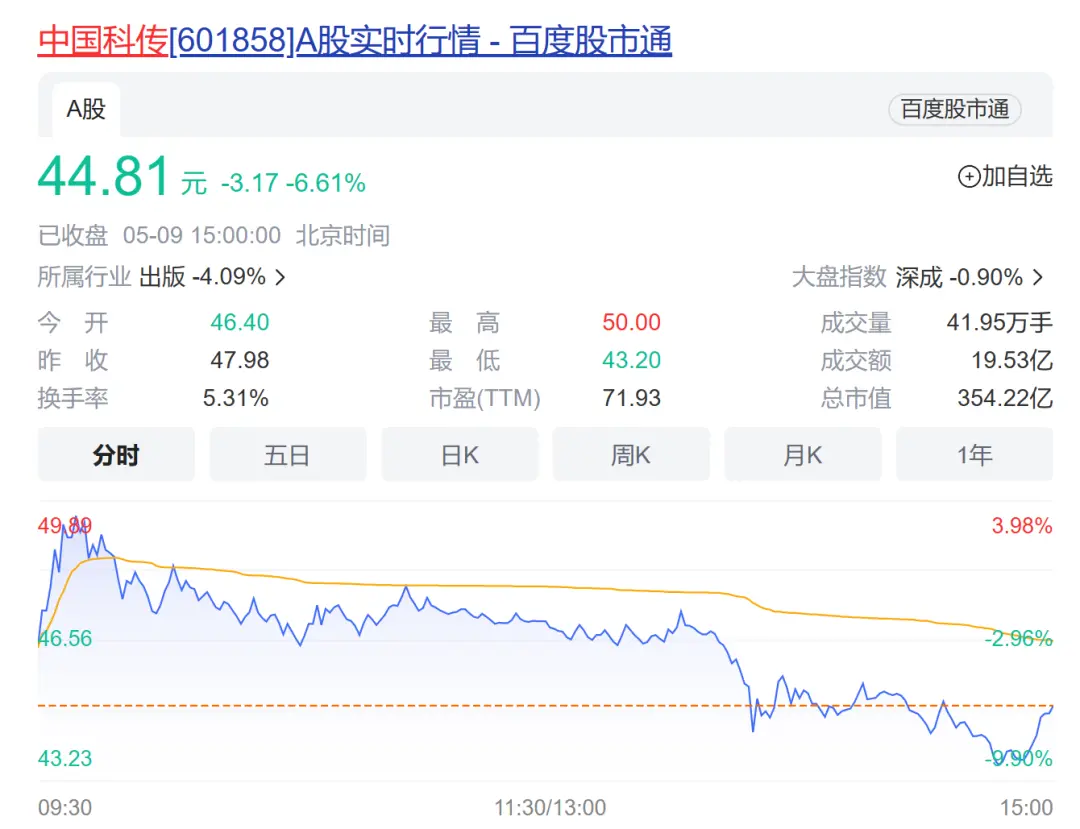Switch to 日K chart tab
This screenshot has height=829, width=1080.
pos(459,454)
